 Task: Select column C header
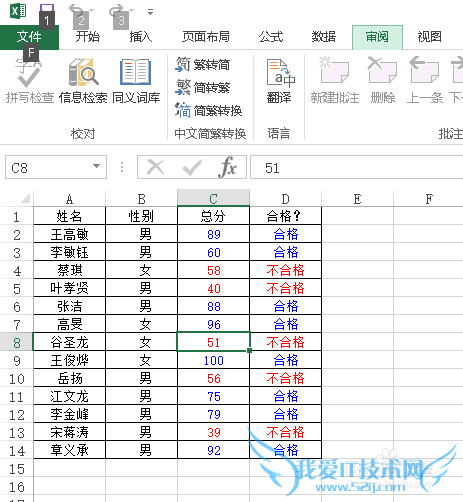click(213, 199)
